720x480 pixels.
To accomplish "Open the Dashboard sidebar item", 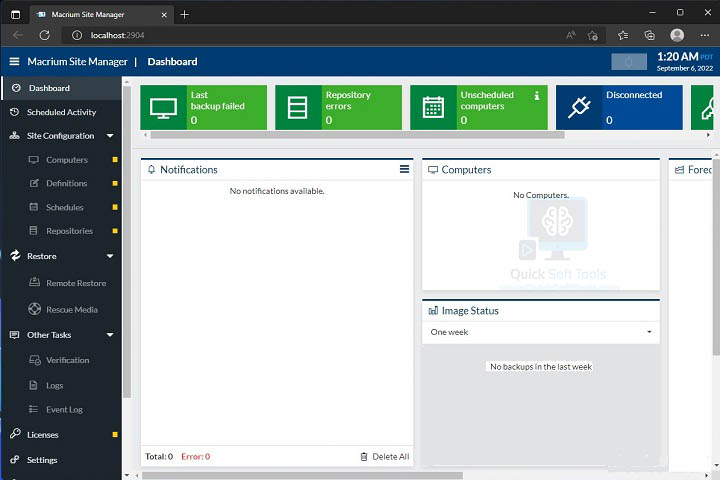I will [x=62, y=88].
